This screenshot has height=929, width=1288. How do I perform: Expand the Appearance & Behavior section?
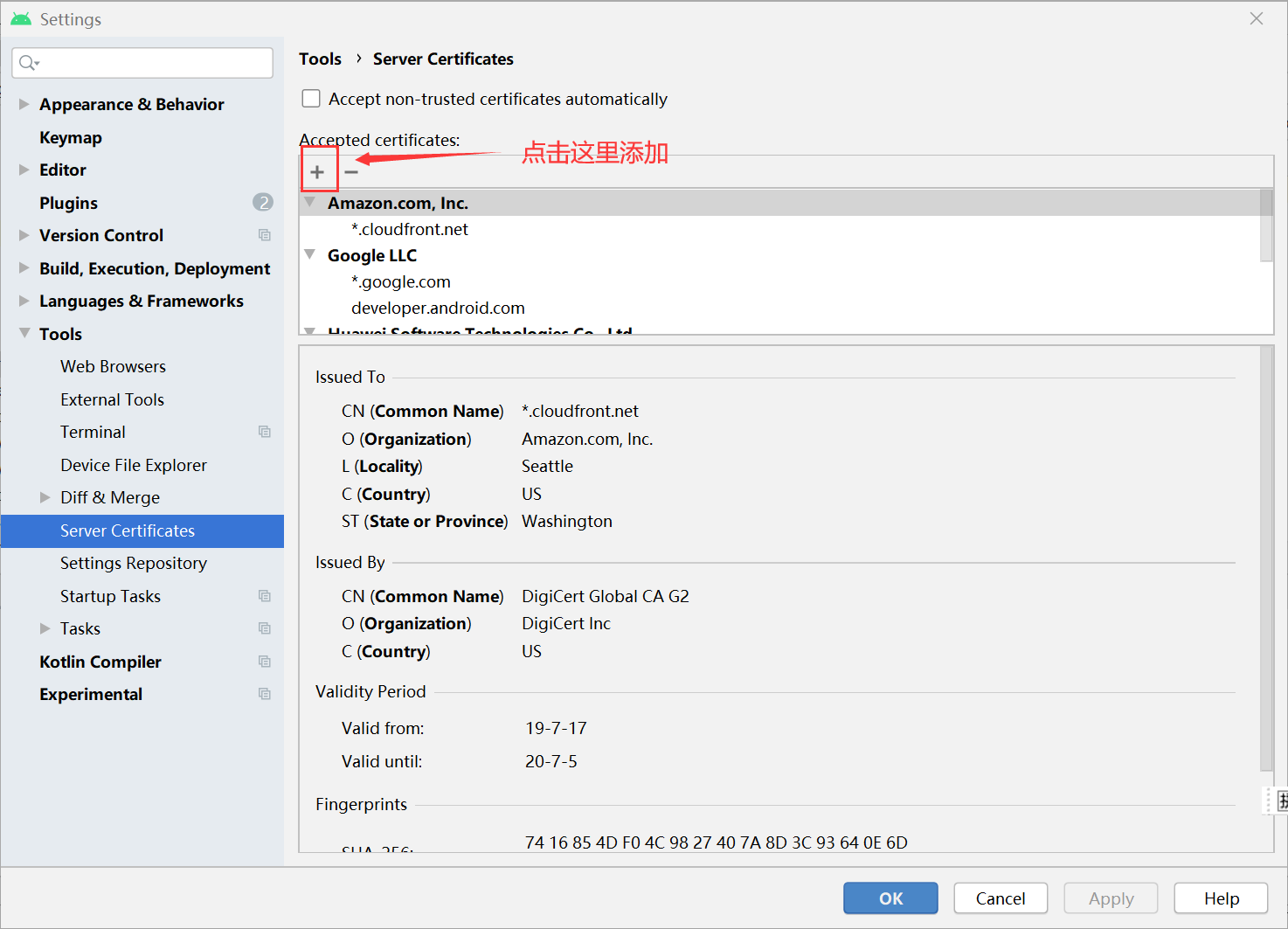(23, 104)
